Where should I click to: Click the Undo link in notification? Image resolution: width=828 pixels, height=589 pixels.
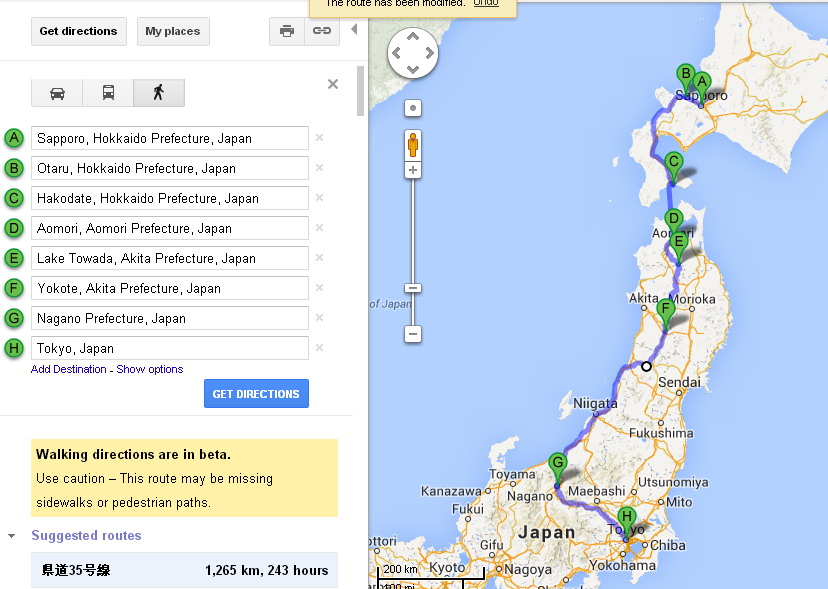(486, 3)
